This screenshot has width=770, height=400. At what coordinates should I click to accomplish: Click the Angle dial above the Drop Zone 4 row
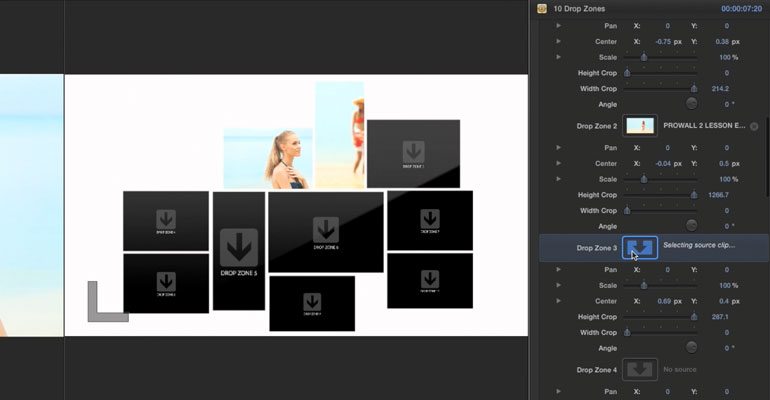(x=691, y=347)
